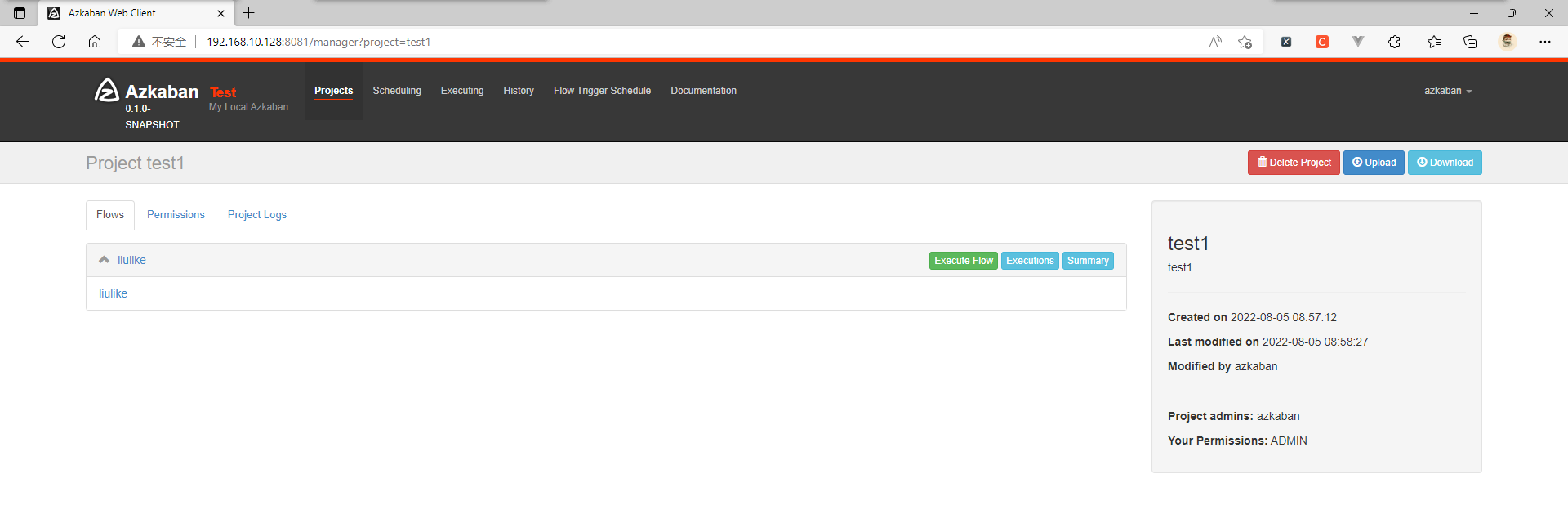Screen dimensions: 1568x519
Task: Go back with browser back arrow
Action: click(23, 42)
